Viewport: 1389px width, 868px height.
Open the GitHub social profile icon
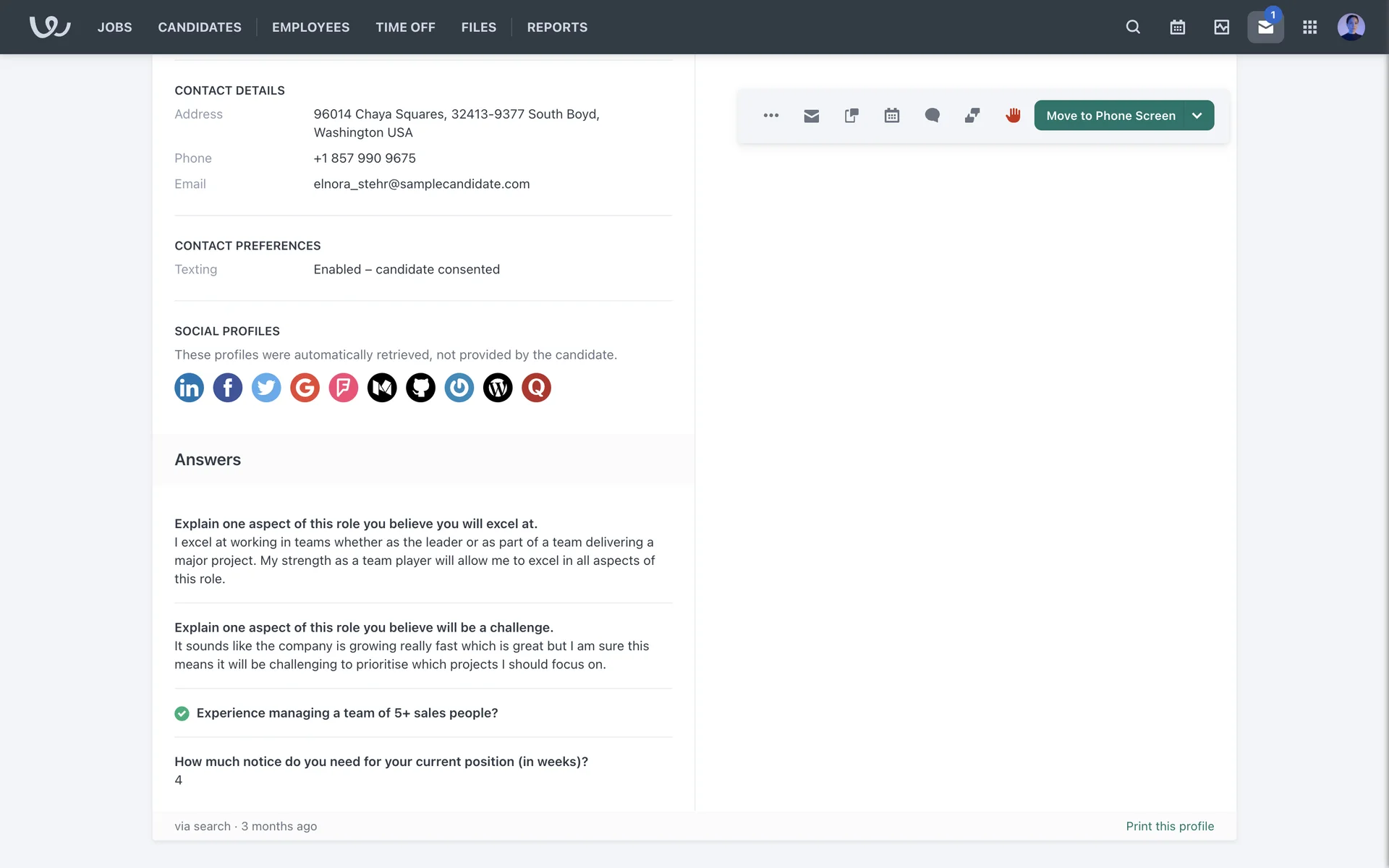click(x=420, y=388)
